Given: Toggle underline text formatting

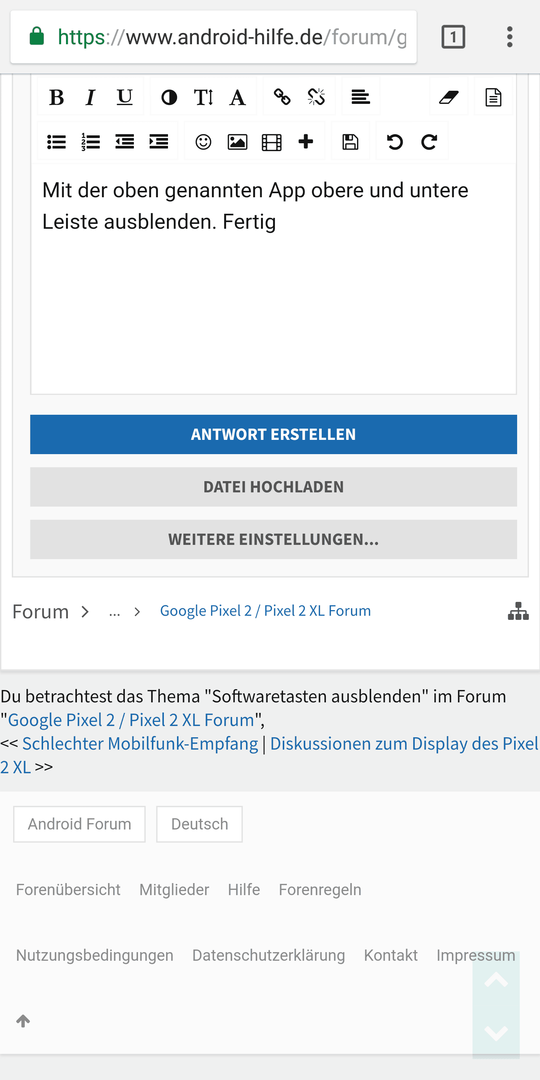Looking at the screenshot, I should click(124, 97).
